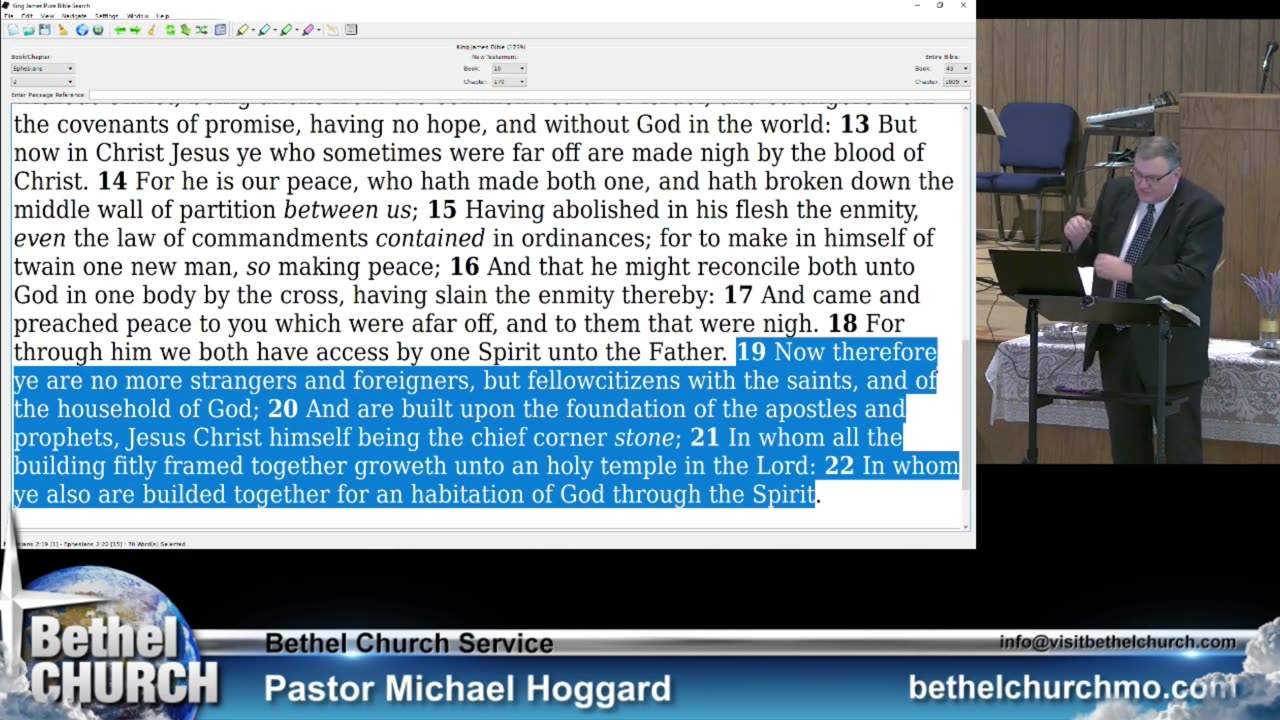The width and height of the screenshot is (1280, 720).
Task: Open the Navigate menu
Action: coord(74,16)
